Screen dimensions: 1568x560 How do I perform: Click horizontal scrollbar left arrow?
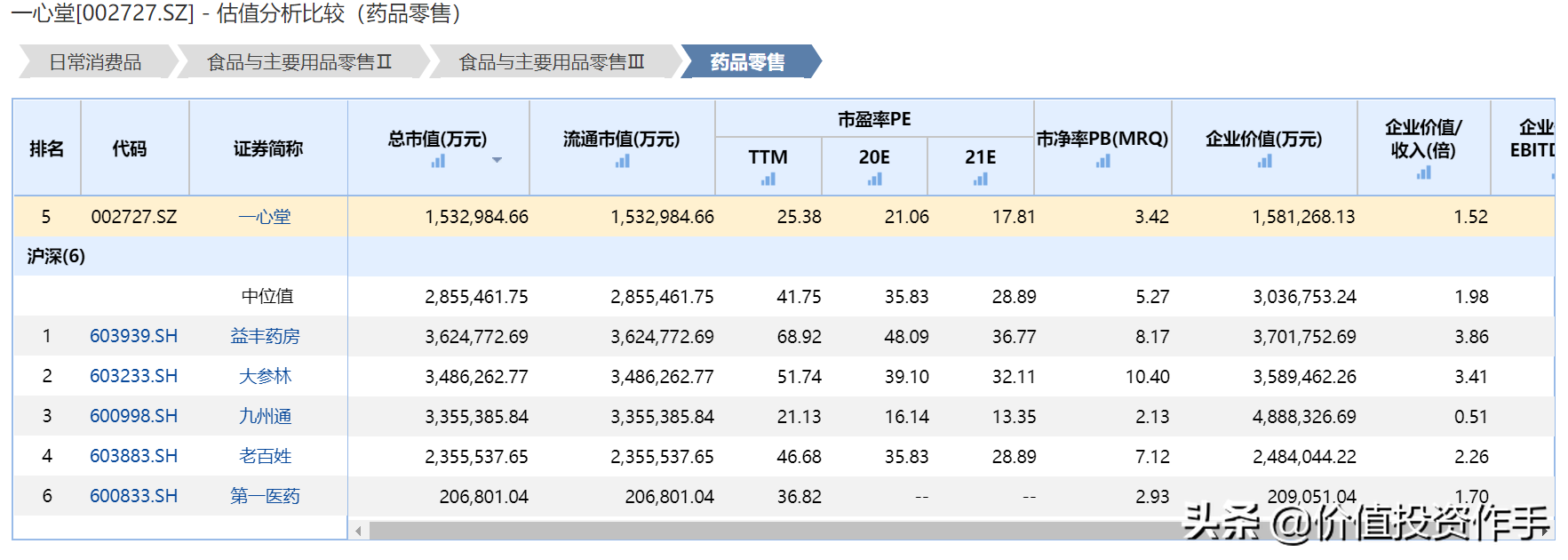[358, 531]
